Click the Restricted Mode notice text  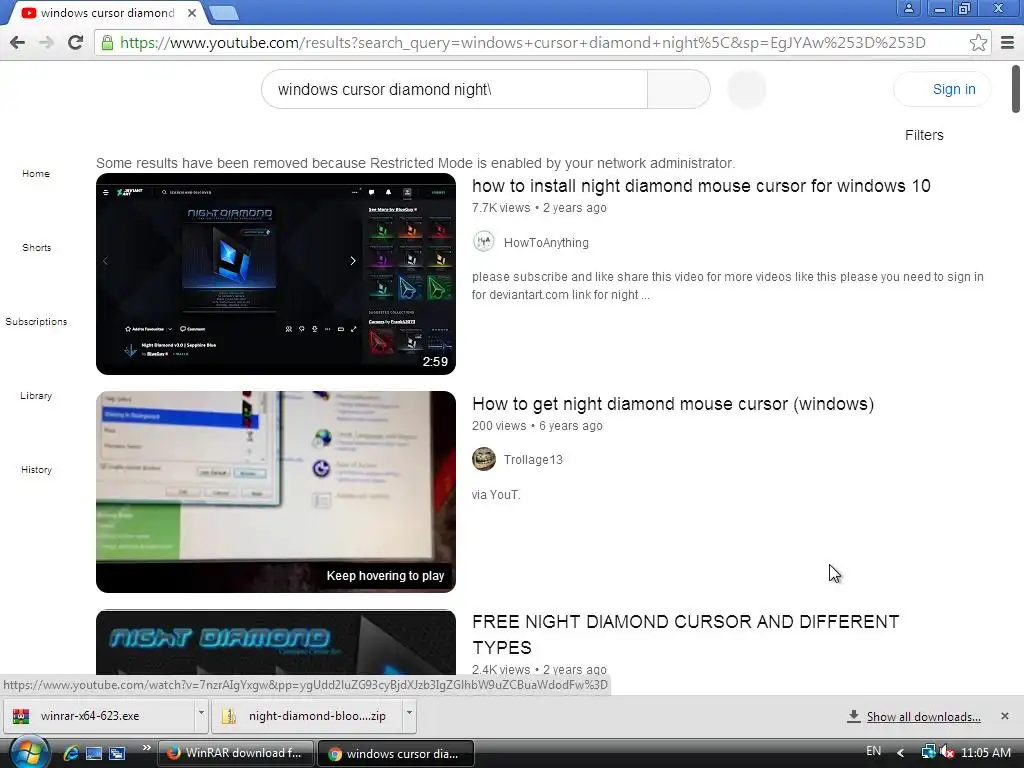click(x=415, y=163)
